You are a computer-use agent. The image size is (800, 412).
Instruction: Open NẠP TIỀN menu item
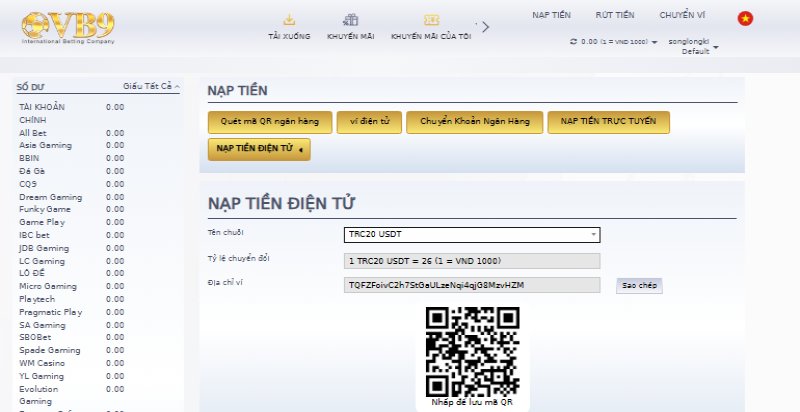pos(552,15)
